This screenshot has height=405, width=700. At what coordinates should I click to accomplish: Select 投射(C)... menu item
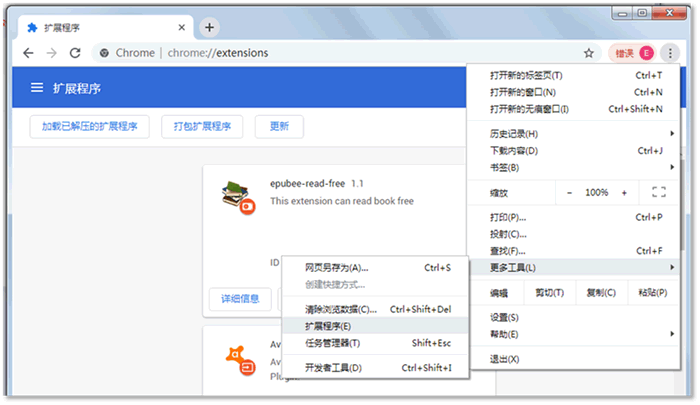(574, 234)
